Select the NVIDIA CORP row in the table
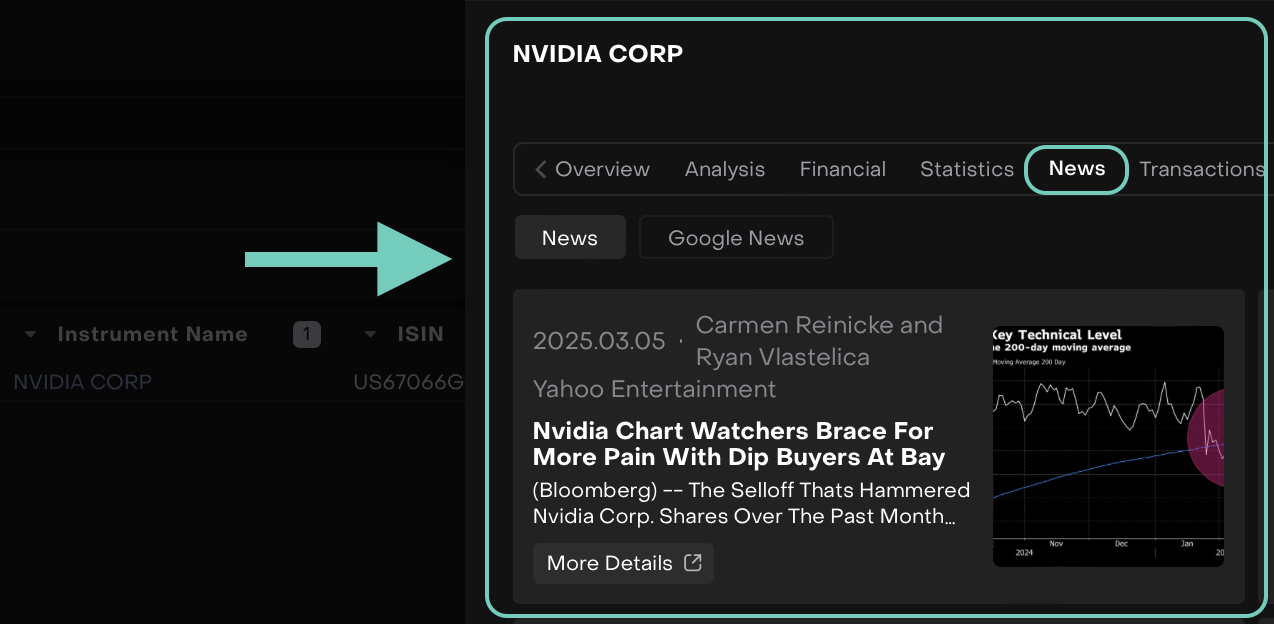 coord(82,382)
